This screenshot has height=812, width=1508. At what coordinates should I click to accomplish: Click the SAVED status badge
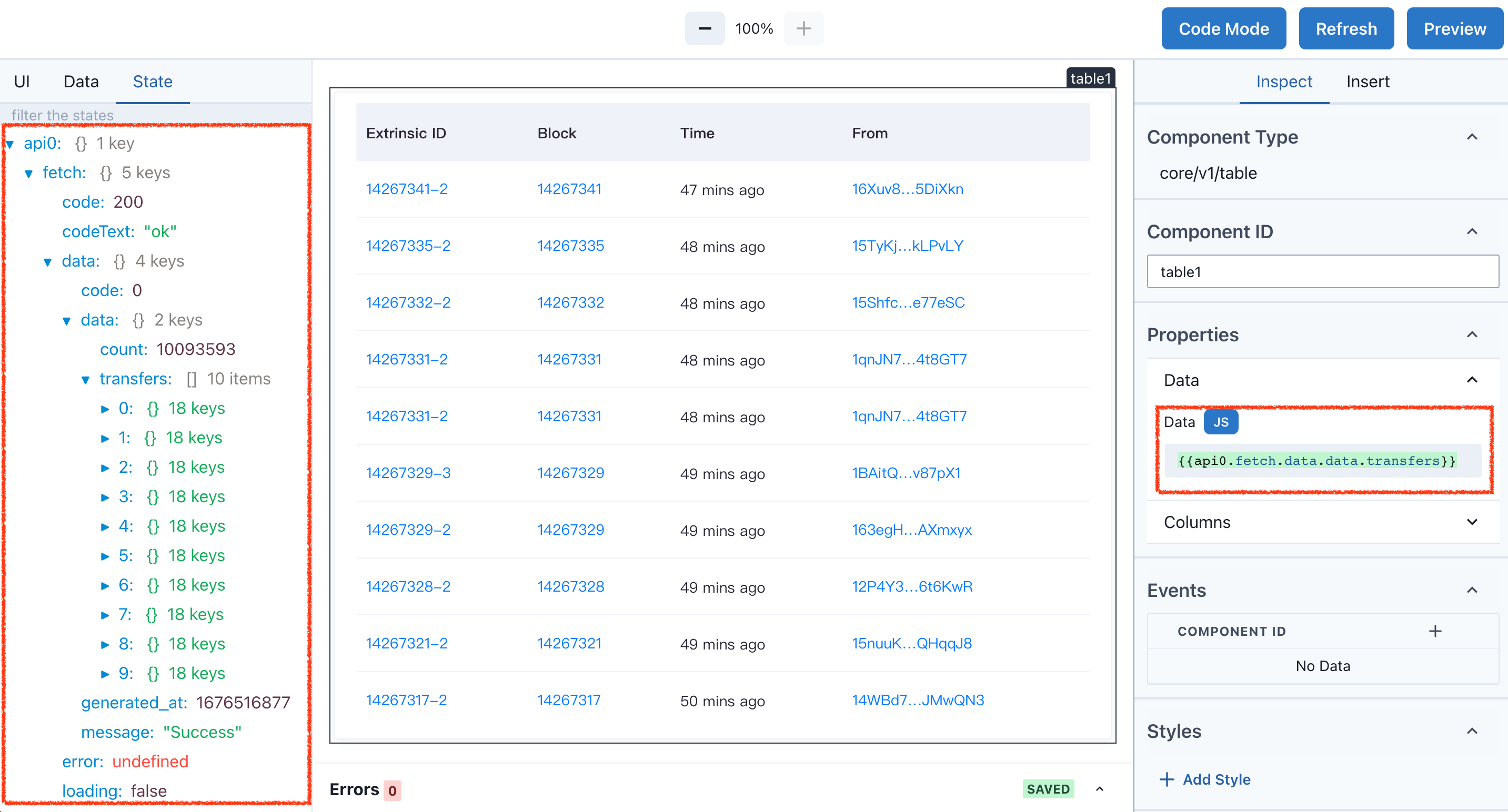1048,789
